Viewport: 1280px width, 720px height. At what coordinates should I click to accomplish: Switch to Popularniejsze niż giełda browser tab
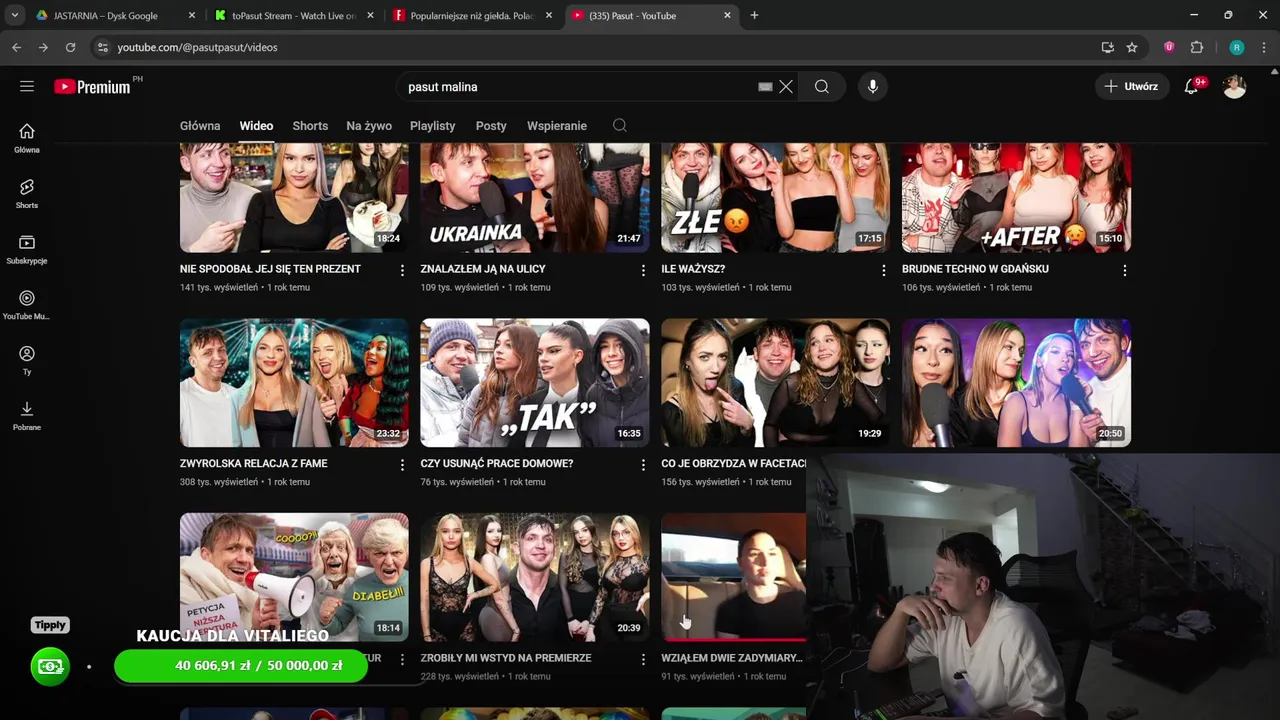(472, 15)
